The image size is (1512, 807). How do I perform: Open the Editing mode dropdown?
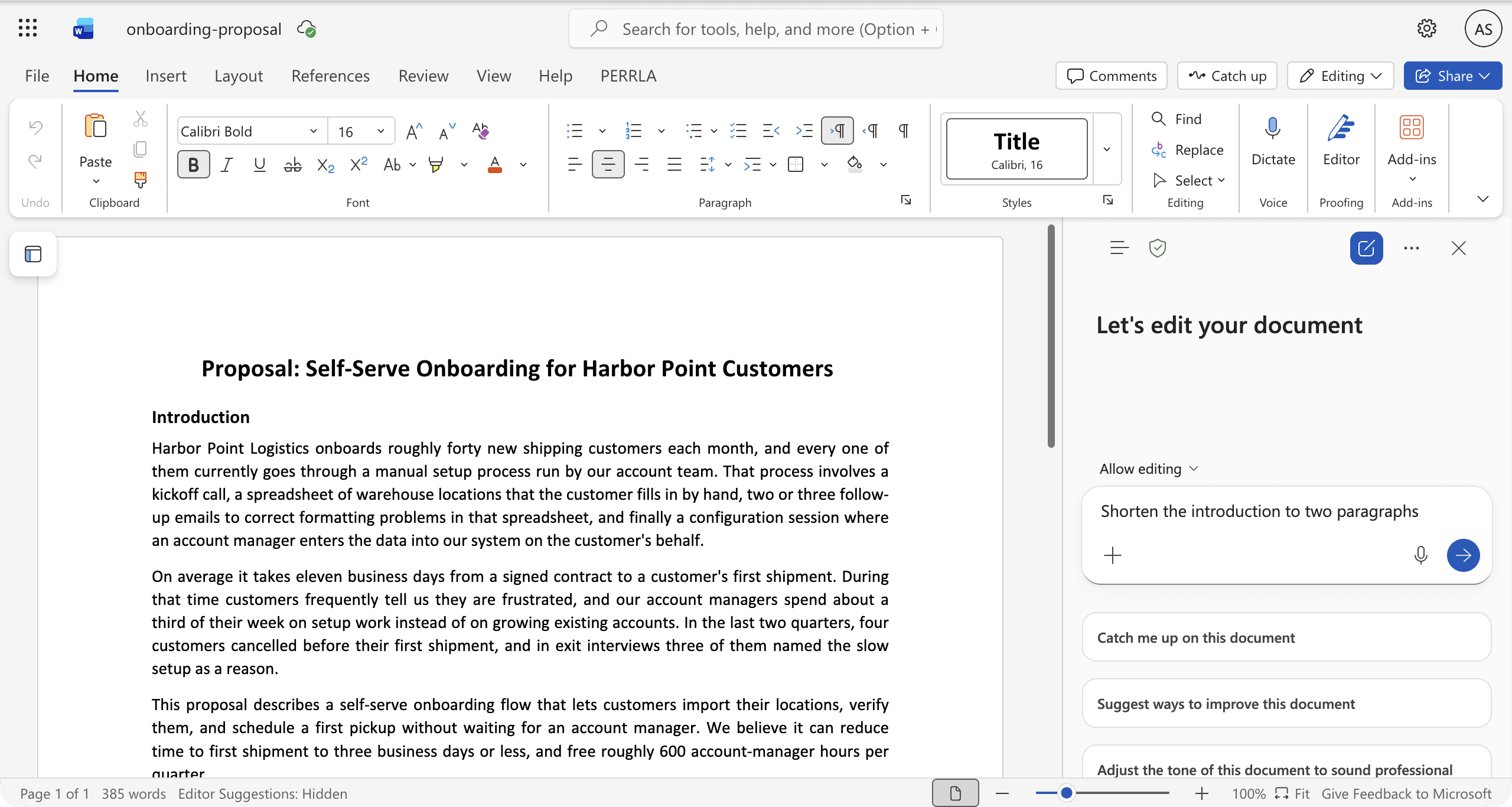pos(1341,76)
